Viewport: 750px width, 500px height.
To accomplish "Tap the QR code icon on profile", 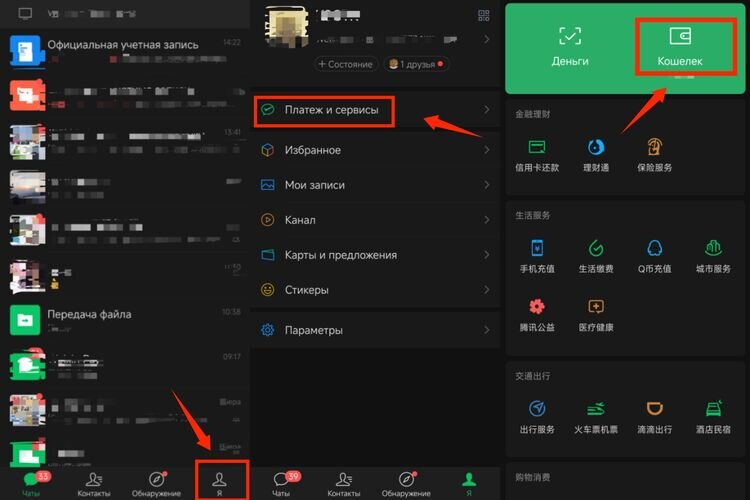I will (484, 16).
